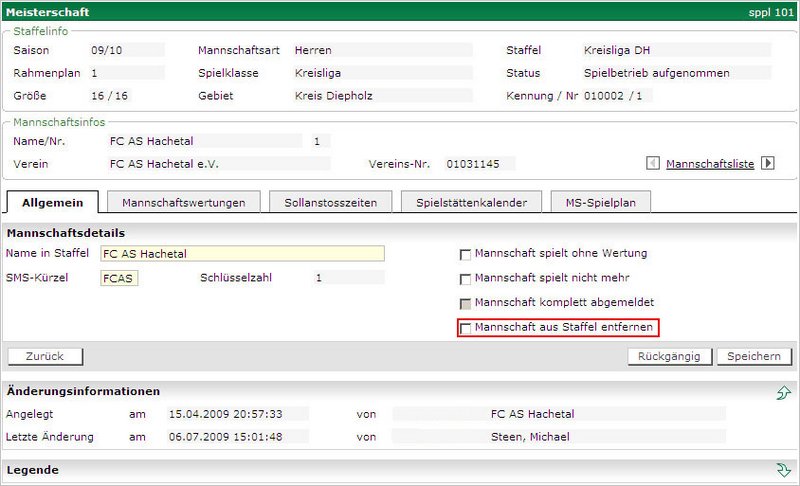The height and width of the screenshot is (486, 800).
Task: Click the previous team arrow icon
Action: pyautogui.click(x=653, y=163)
